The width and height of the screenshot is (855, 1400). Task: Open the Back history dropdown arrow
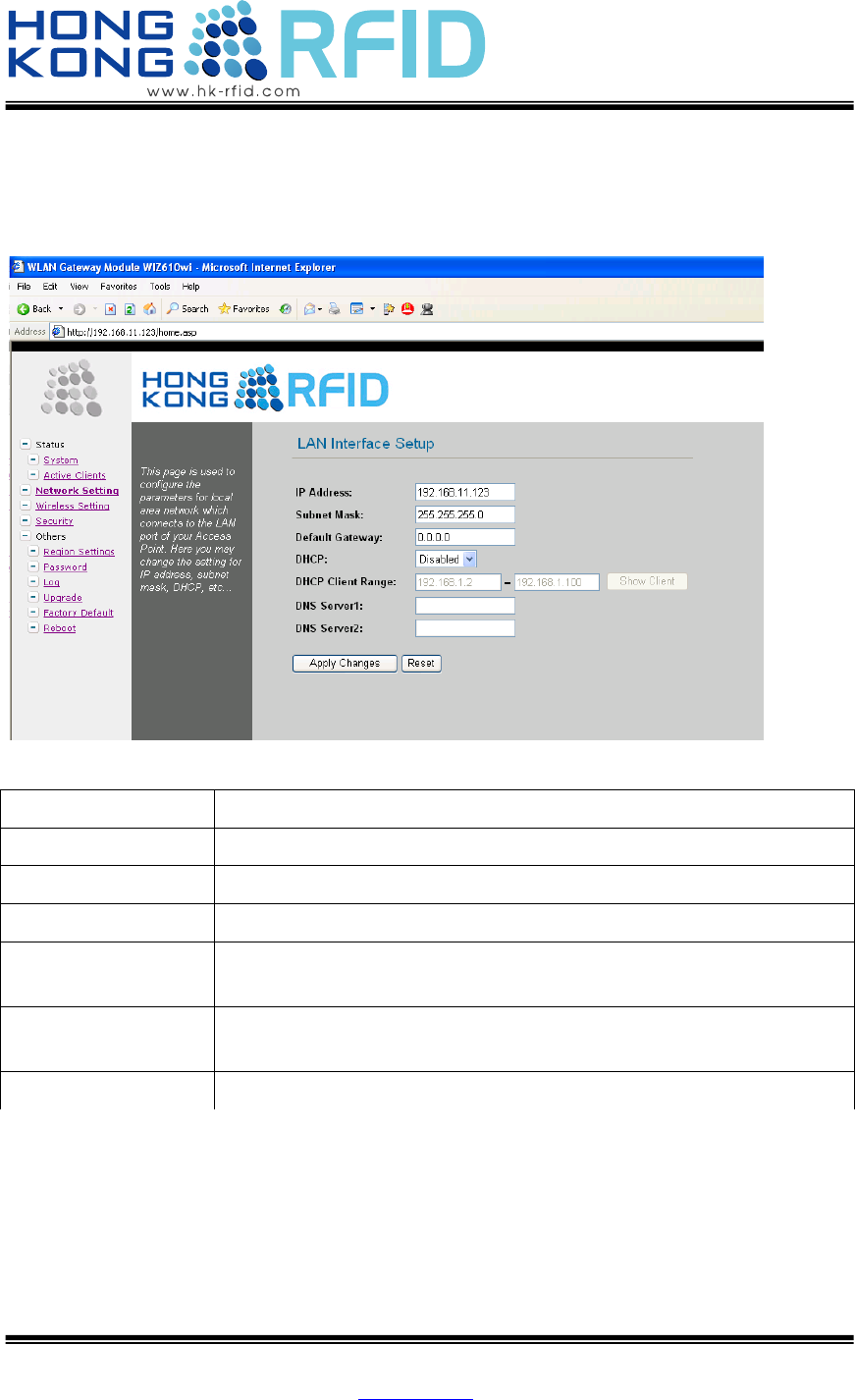[x=61, y=308]
